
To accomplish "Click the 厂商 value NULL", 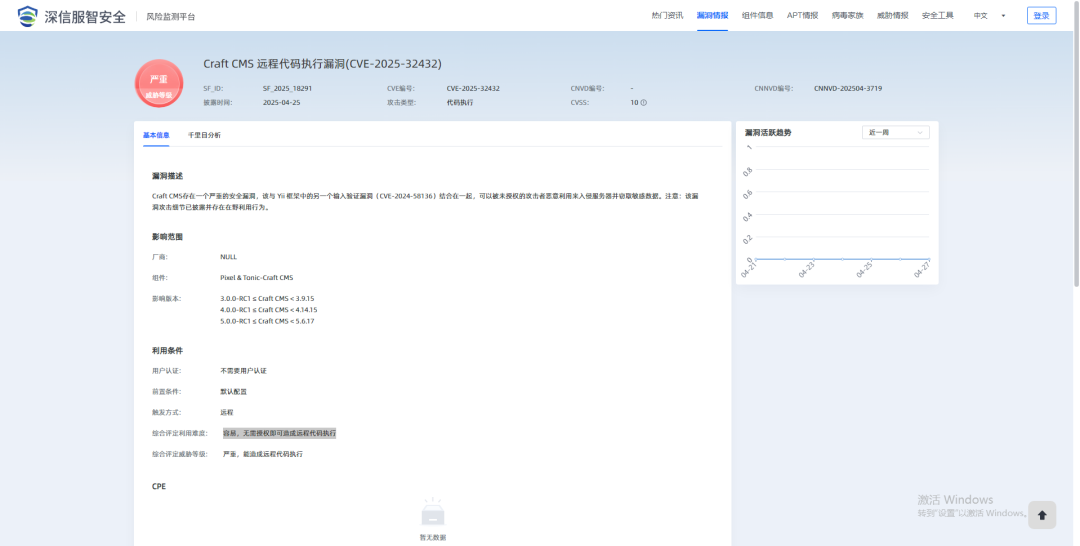I will pyautogui.click(x=228, y=257).
